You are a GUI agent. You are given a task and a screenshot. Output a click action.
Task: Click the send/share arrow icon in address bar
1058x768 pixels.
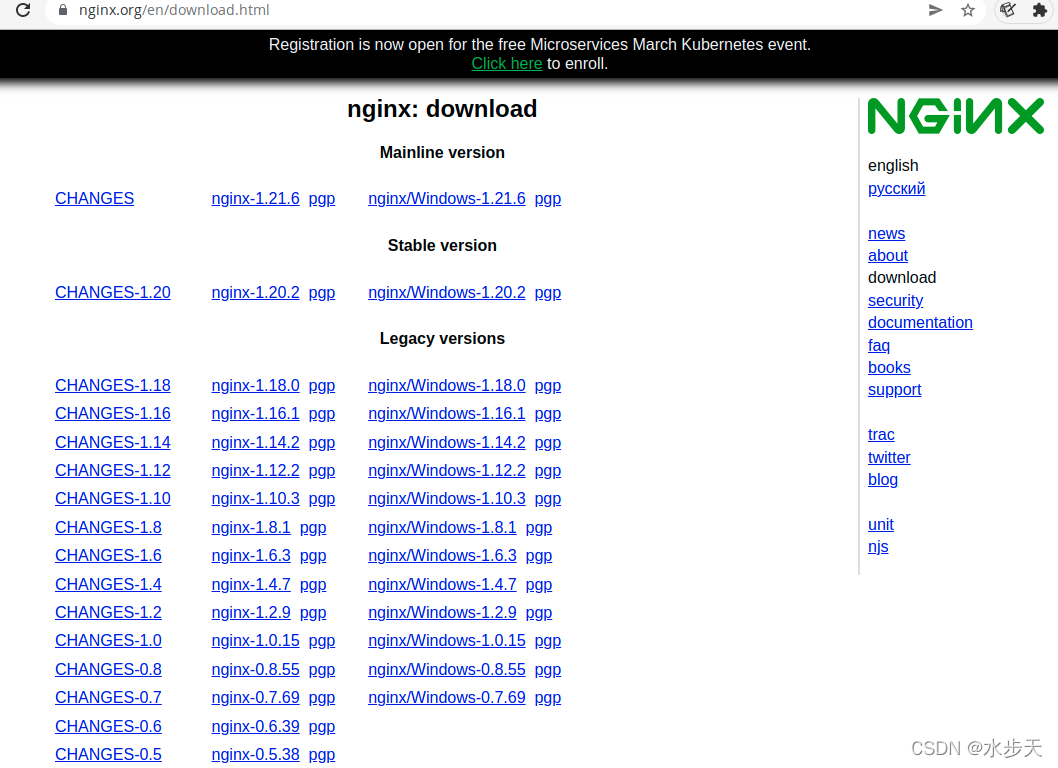[935, 10]
